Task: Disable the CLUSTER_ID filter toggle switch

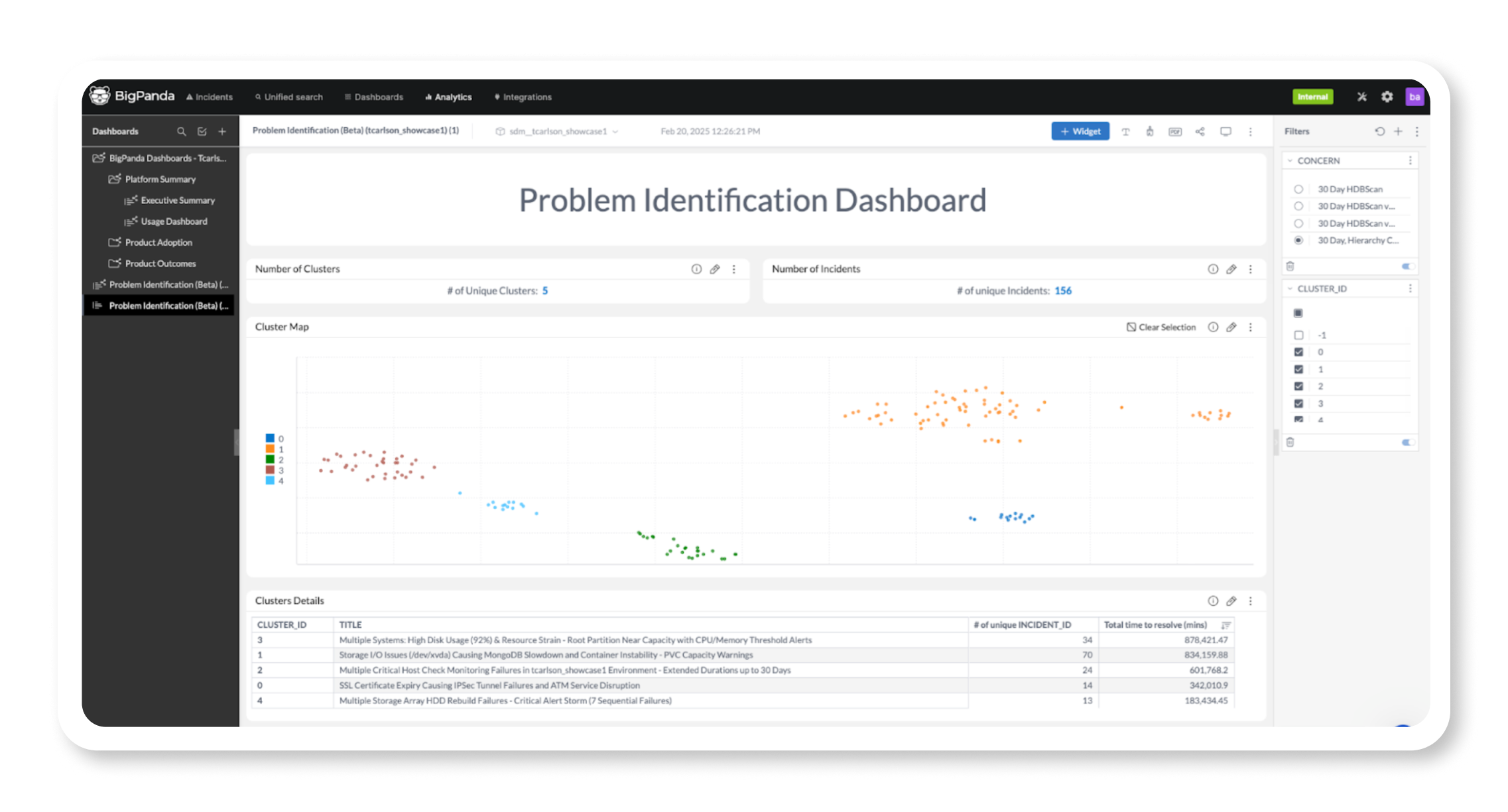Action: pyautogui.click(x=1407, y=442)
